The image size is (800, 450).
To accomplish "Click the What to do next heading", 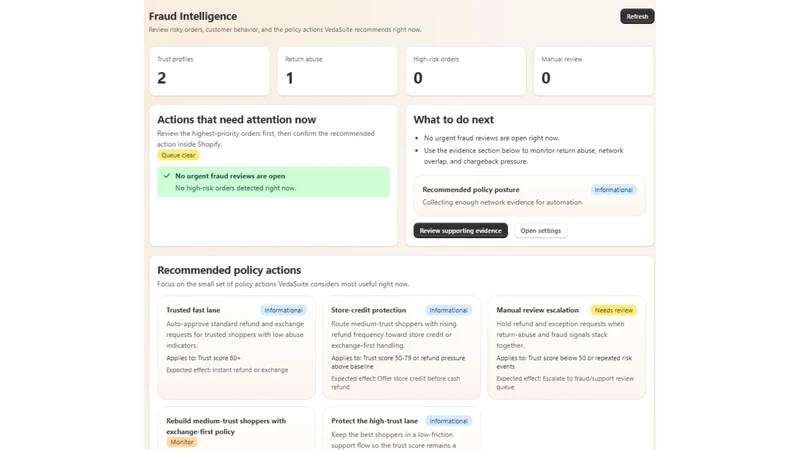I will point(454,119).
